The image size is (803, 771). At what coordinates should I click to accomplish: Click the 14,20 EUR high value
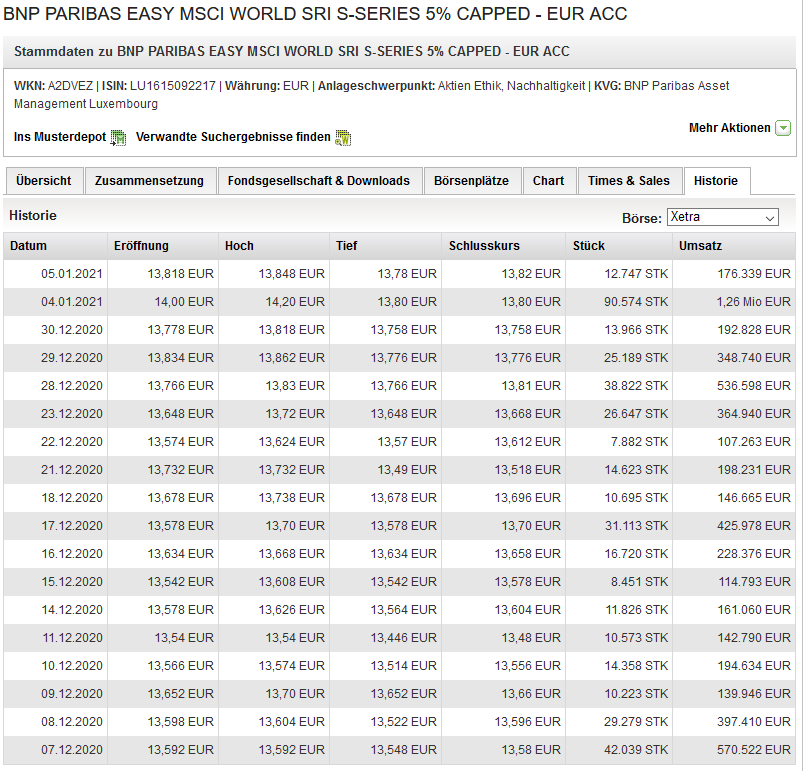pyautogui.click(x=295, y=302)
